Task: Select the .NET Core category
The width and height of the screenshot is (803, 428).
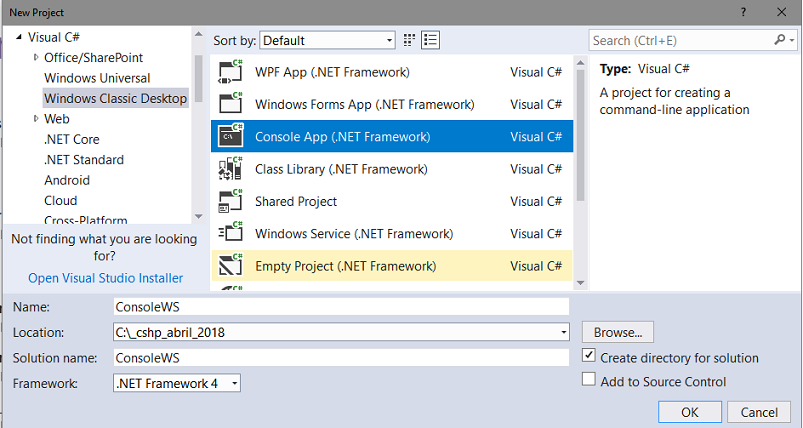Action: point(72,139)
